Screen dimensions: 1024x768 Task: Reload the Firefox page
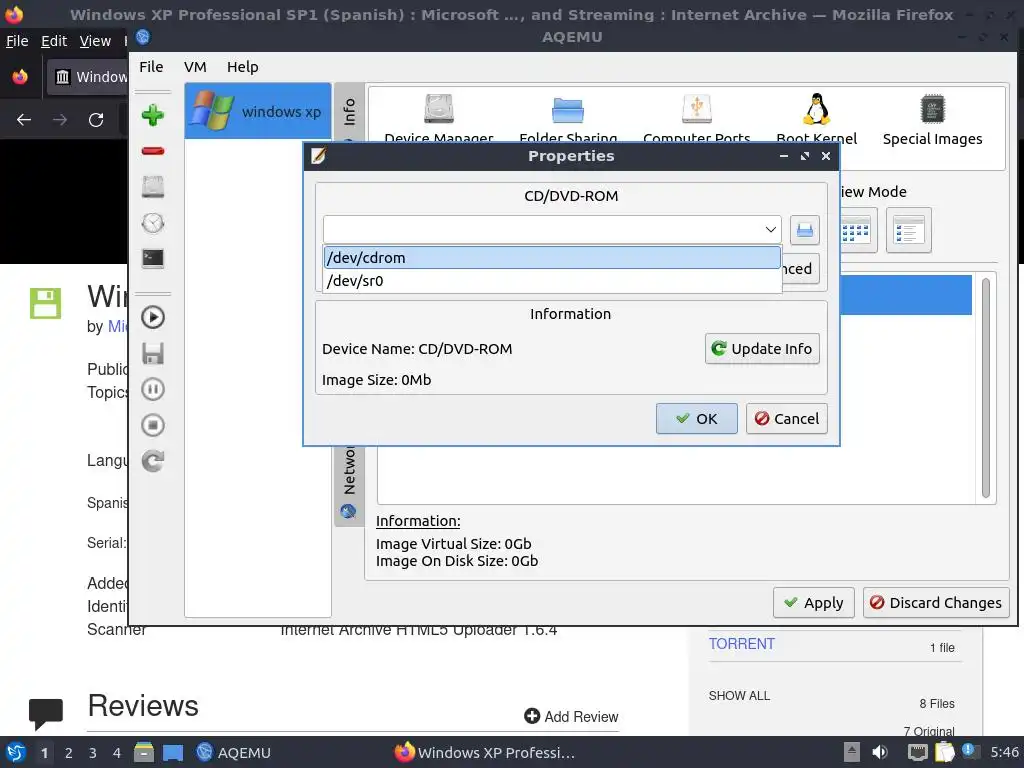click(96, 120)
